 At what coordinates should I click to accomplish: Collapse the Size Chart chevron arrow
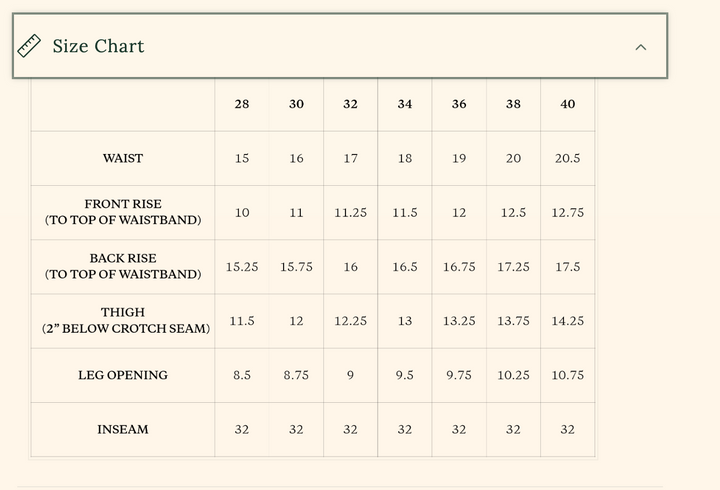coord(641,47)
